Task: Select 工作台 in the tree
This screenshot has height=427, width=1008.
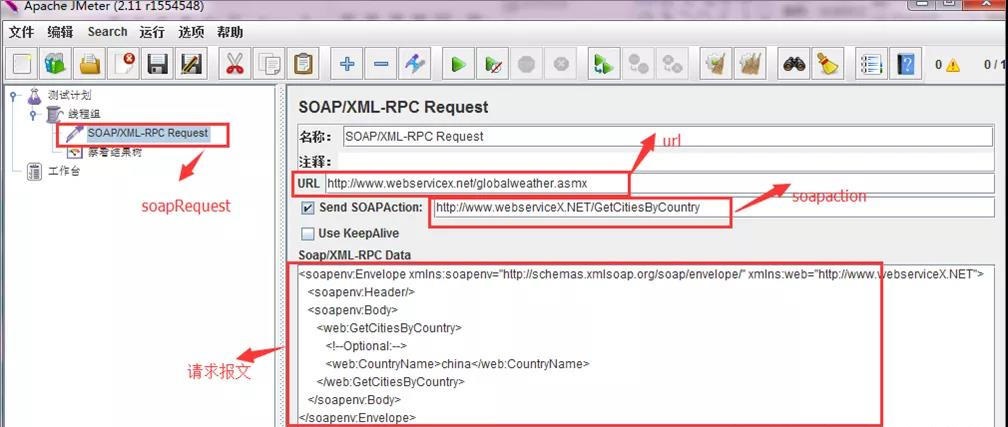Action: pos(64,172)
